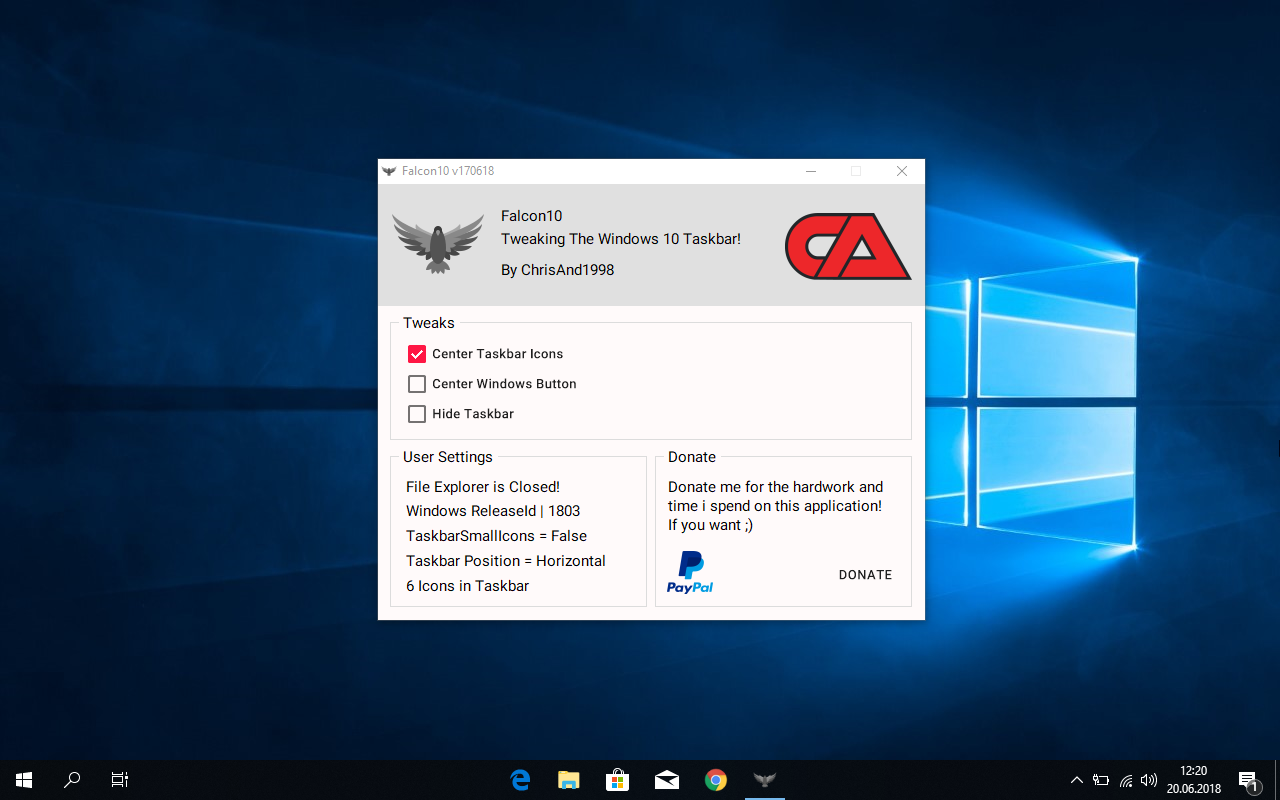1280x800 pixels.
Task: Close the Falcon10 window
Action: tap(902, 171)
